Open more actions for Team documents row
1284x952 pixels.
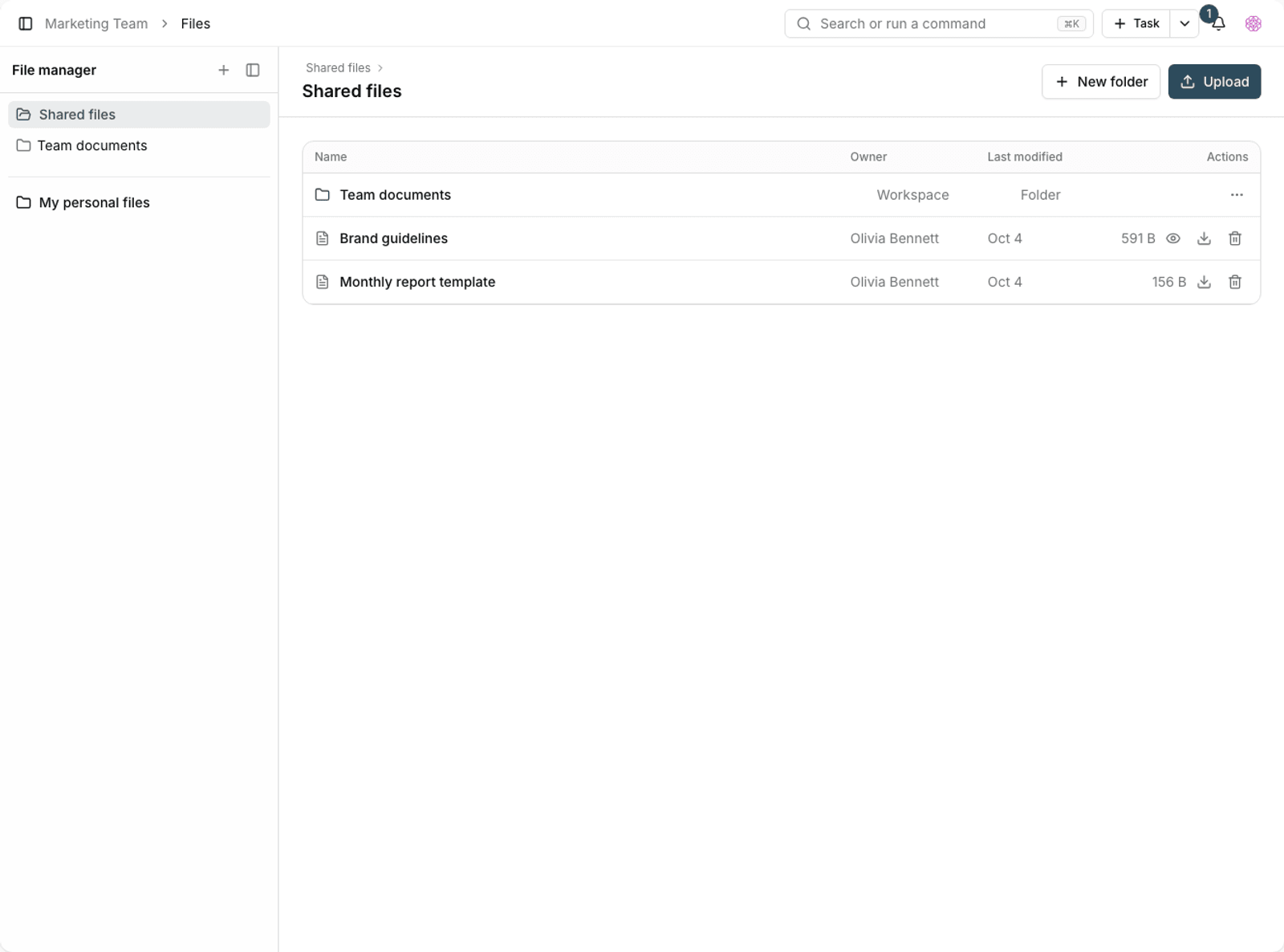[1237, 195]
